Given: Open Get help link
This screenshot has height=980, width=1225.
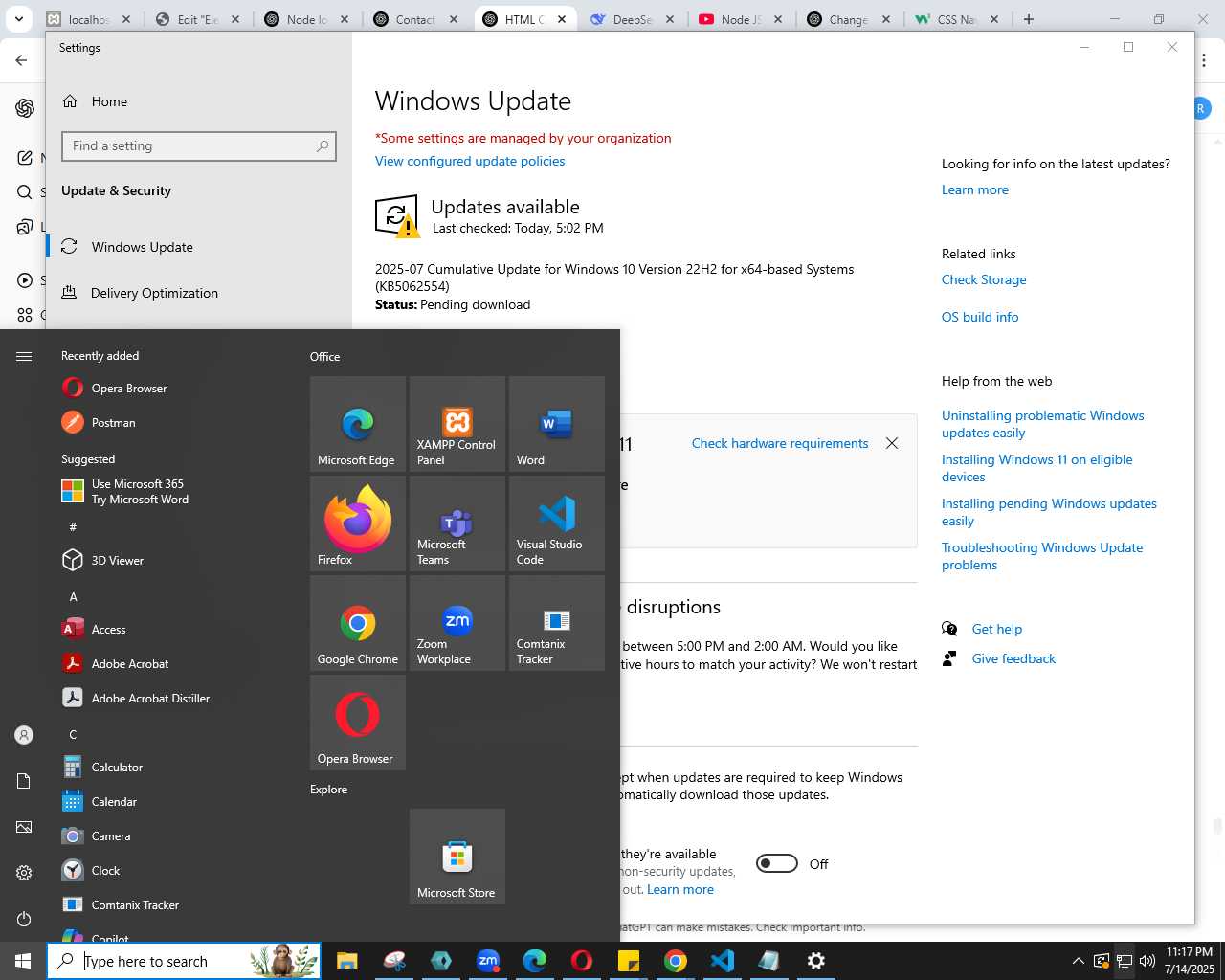Looking at the screenshot, I should (x=997, y=629).
